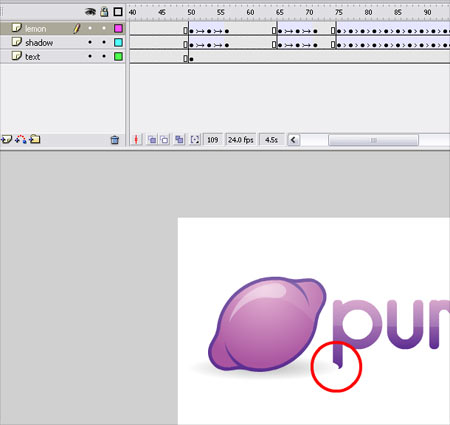Select text layer keyframe at frame 50
The width and height of the screenshot is (450, 425).
(x=191, y=59)
